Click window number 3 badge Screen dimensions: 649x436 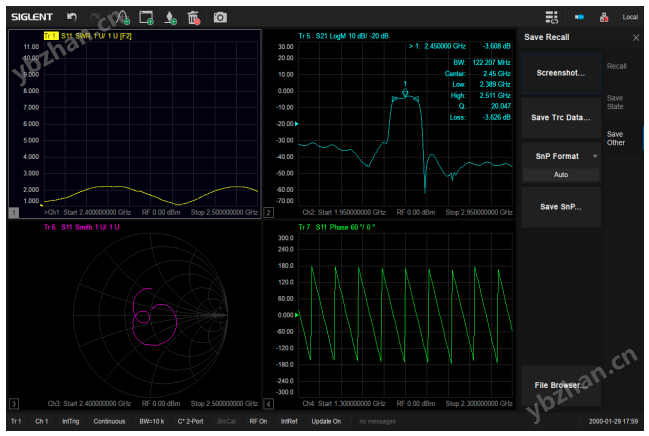[14, 404]
